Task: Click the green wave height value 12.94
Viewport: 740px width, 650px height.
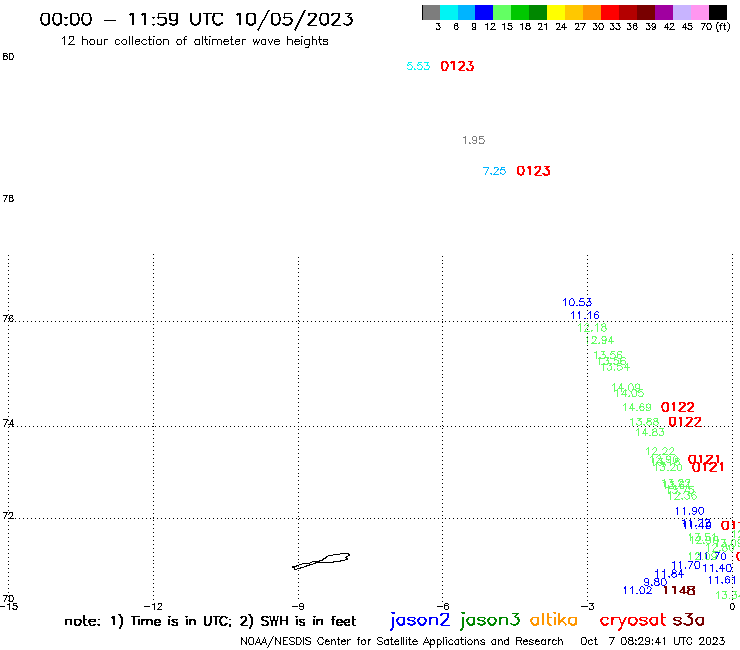Action: [599, 340]
